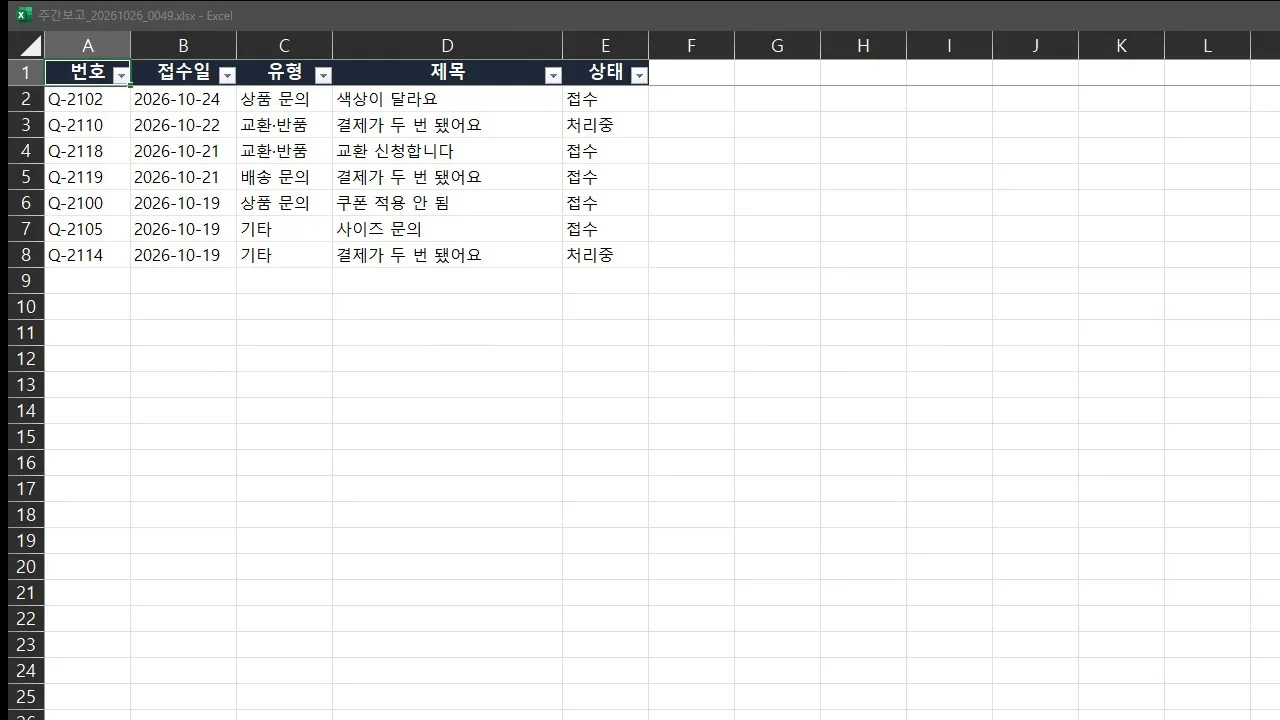This screenshot has height=720, width=1280.
Task: Click date 2026-10-19 in Q-2100 row
Action: click(183, 203)
